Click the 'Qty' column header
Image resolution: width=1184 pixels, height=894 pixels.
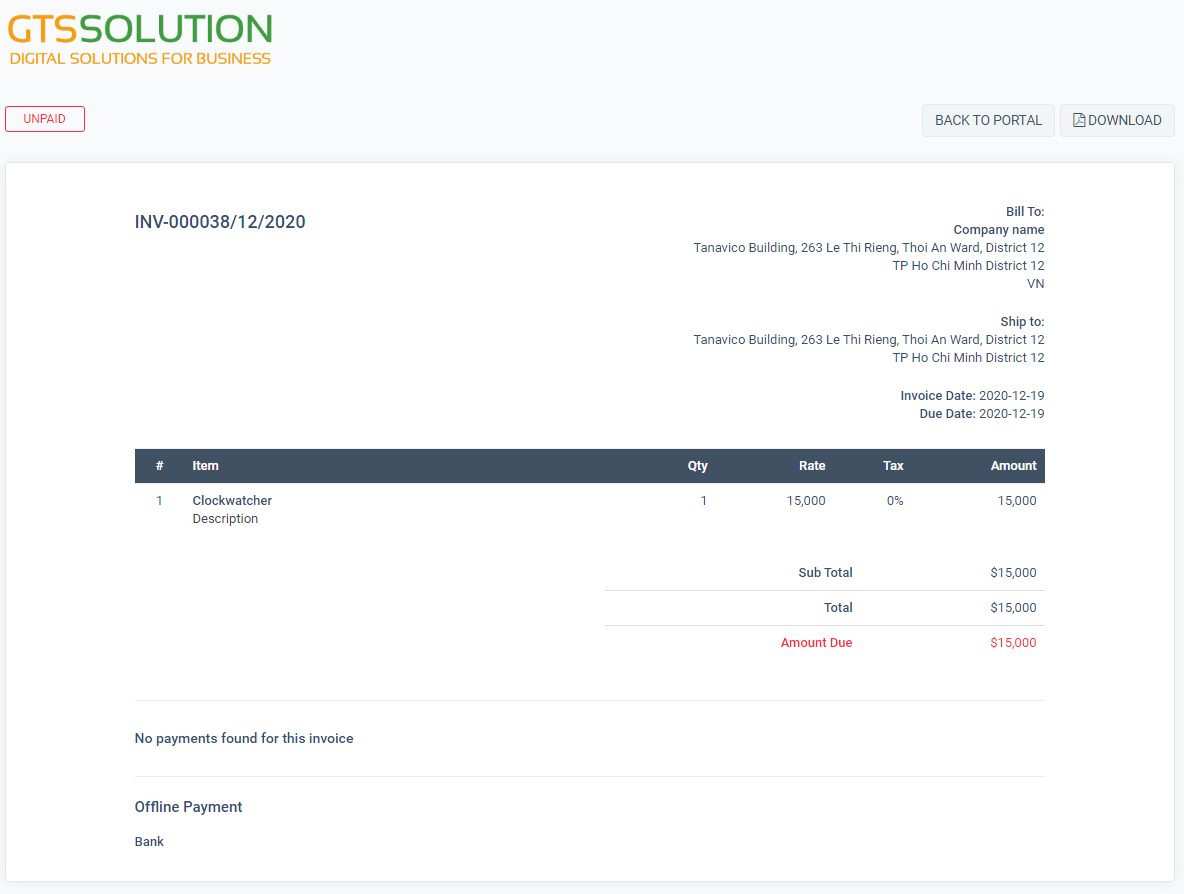click(x=697, y=466)
